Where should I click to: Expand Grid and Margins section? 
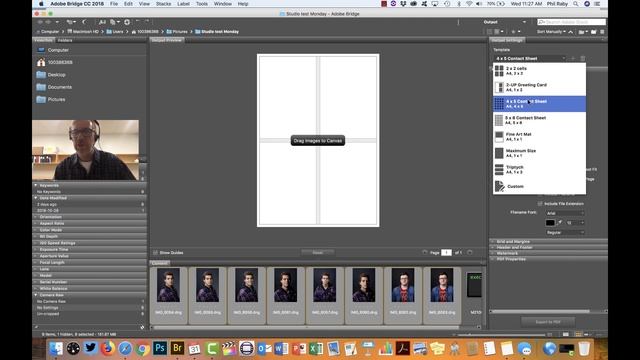click(x=548, y=242)
